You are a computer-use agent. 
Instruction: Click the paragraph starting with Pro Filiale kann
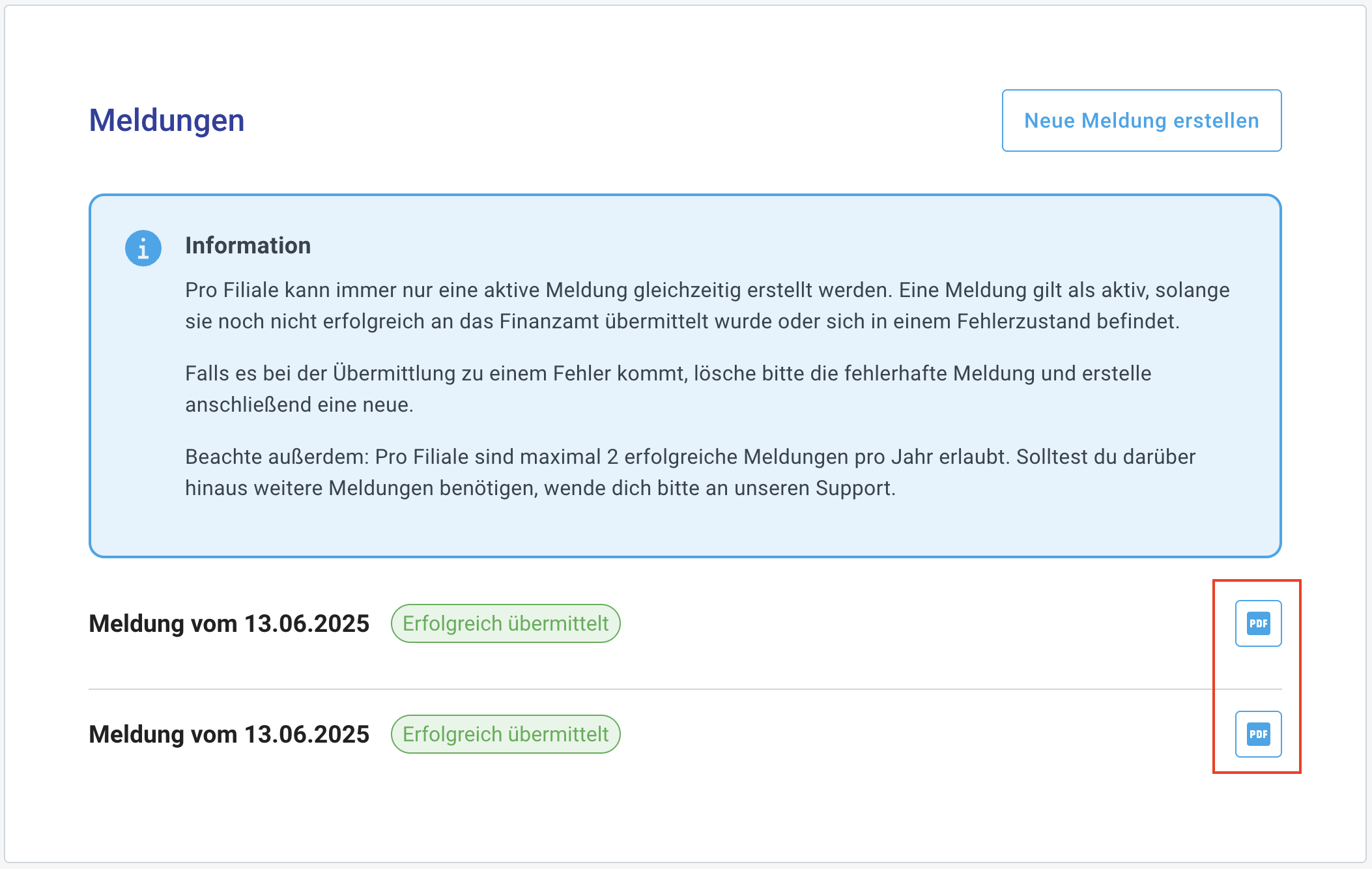(707, 306)
